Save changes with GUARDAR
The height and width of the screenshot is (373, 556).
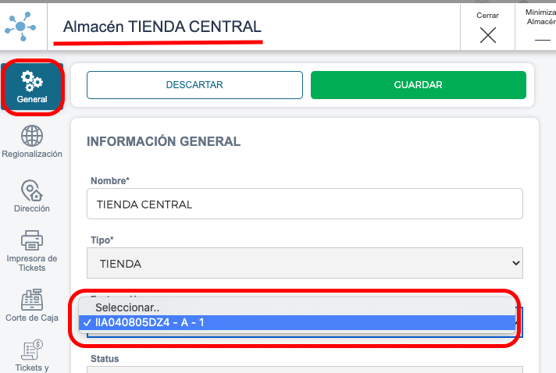pos(418,85)
